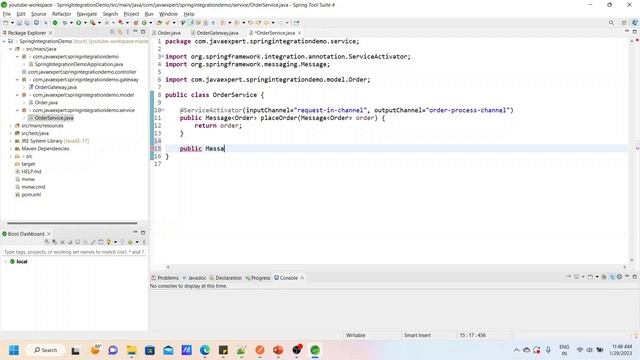Minimize the Boot Dashboard panel
Viewport: 640px width, 360px height.
pyautogui.click(x=135, y=232)
